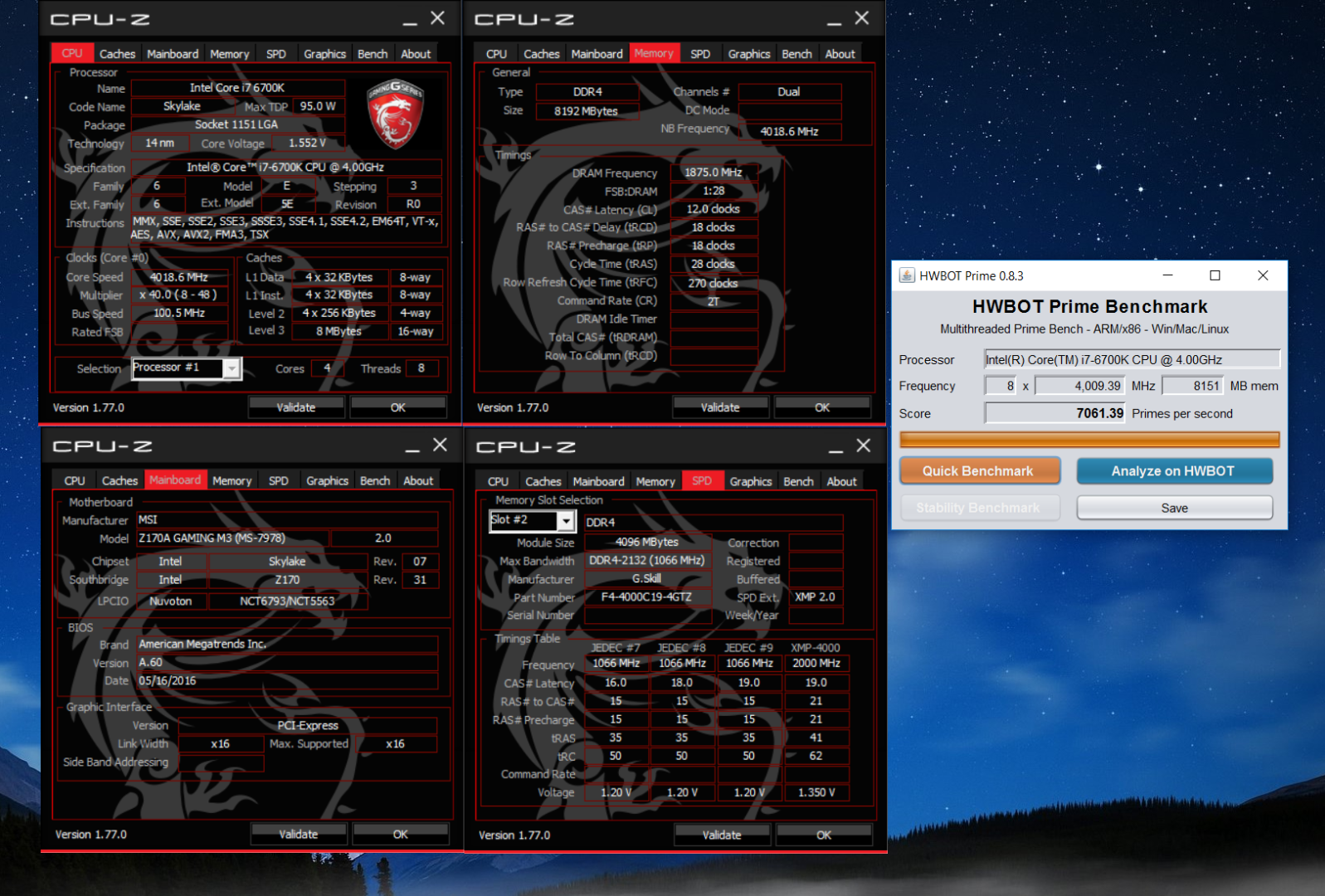Viewport: 1325px width, 896px height.
Task: Close the SPD tab CPU-Z window
Action: pos(864,446)
